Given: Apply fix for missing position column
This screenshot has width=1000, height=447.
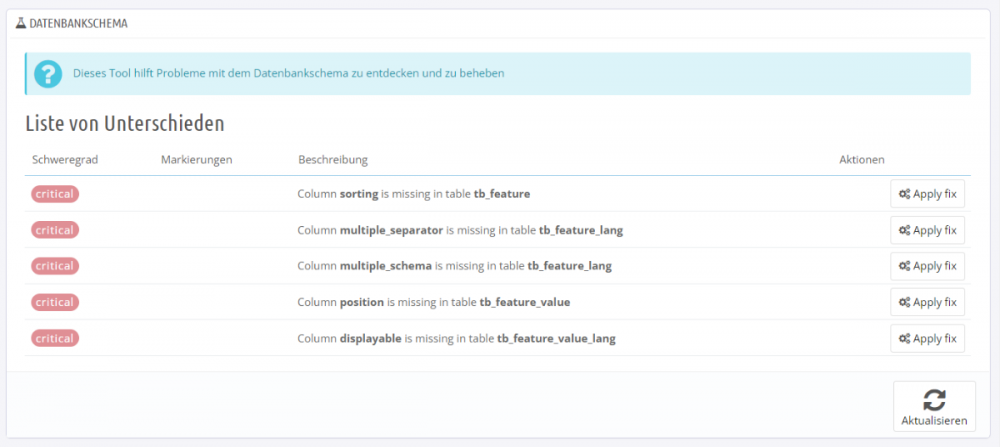Looking at the screenshot, I should (928, 302).
